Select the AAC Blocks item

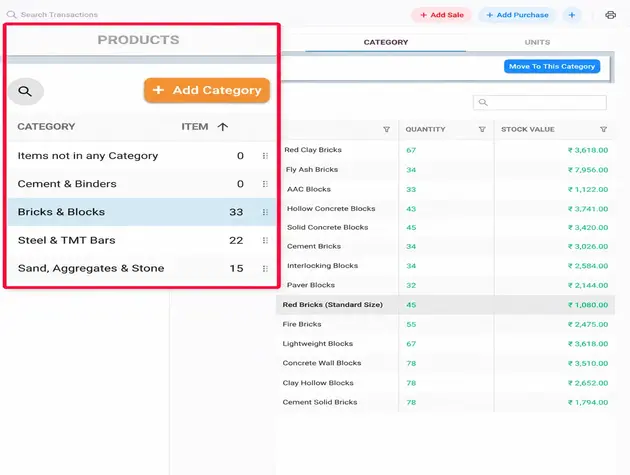click(309, 189)
